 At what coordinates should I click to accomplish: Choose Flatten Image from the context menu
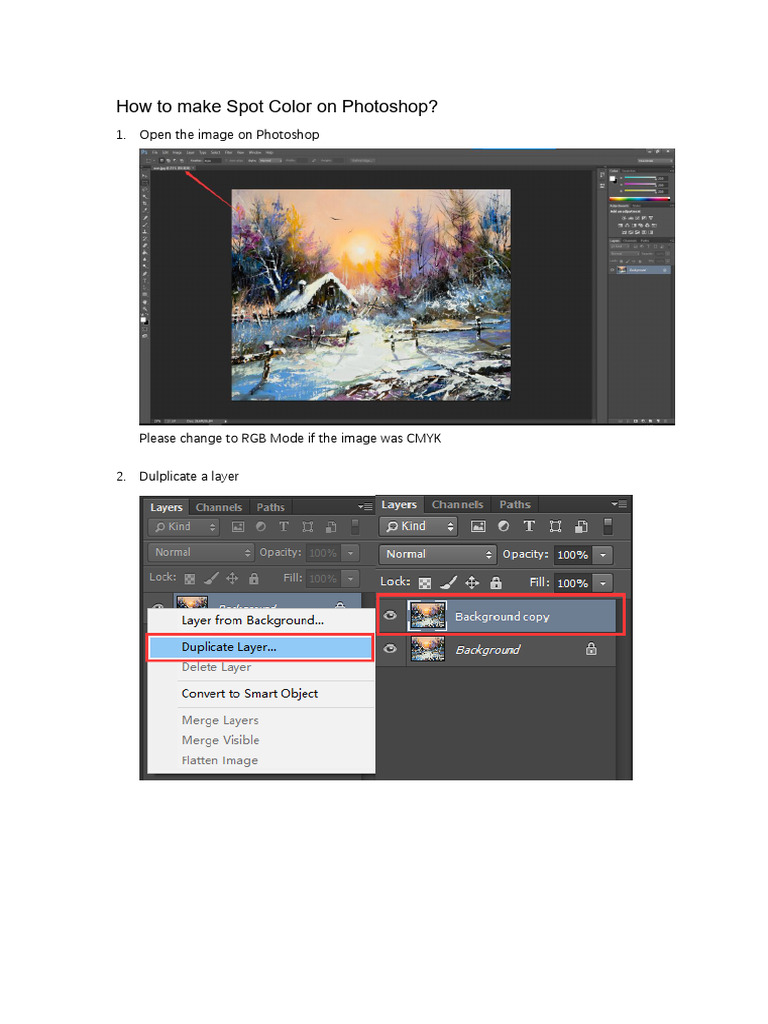click(x=219, y=760)
